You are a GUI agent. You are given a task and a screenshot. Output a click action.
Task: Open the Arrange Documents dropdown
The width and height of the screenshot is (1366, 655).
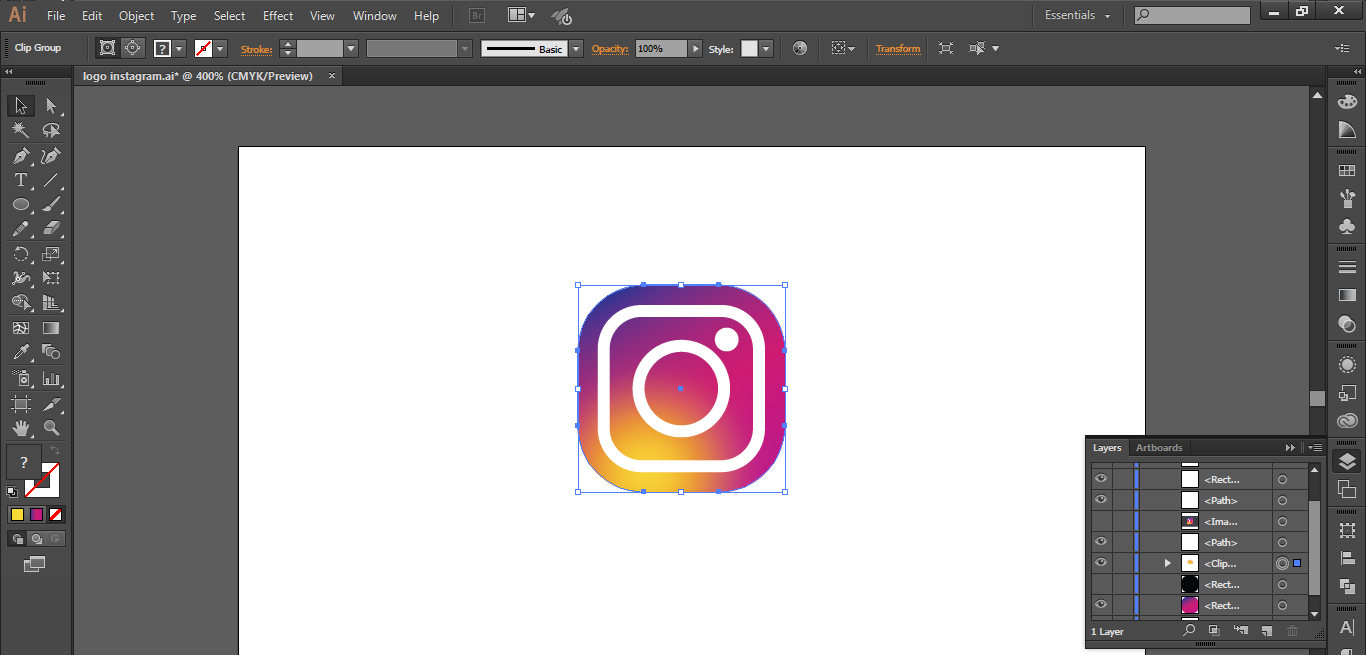point(521,15)
